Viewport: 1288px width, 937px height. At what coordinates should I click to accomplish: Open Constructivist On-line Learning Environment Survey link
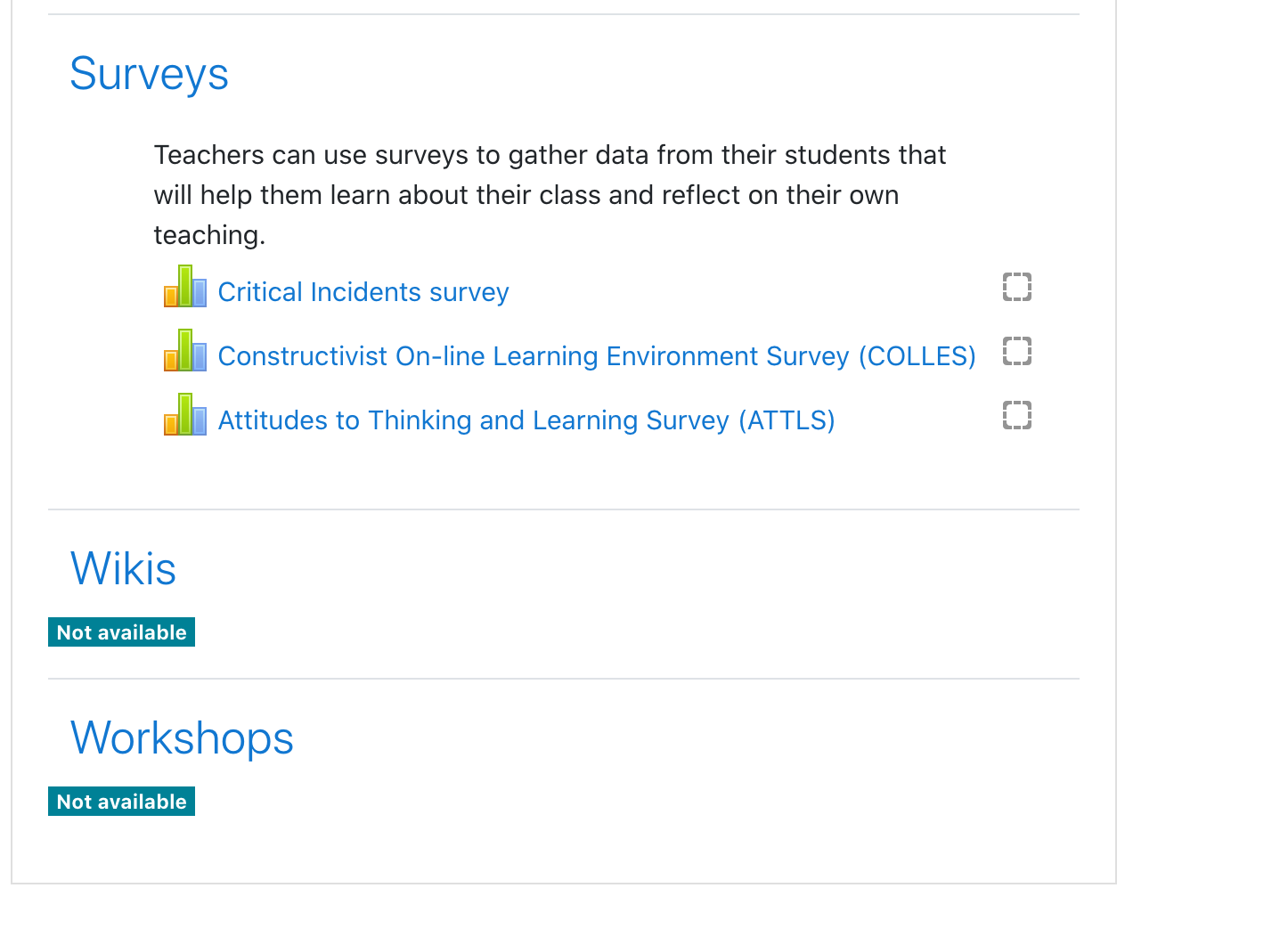597,356
